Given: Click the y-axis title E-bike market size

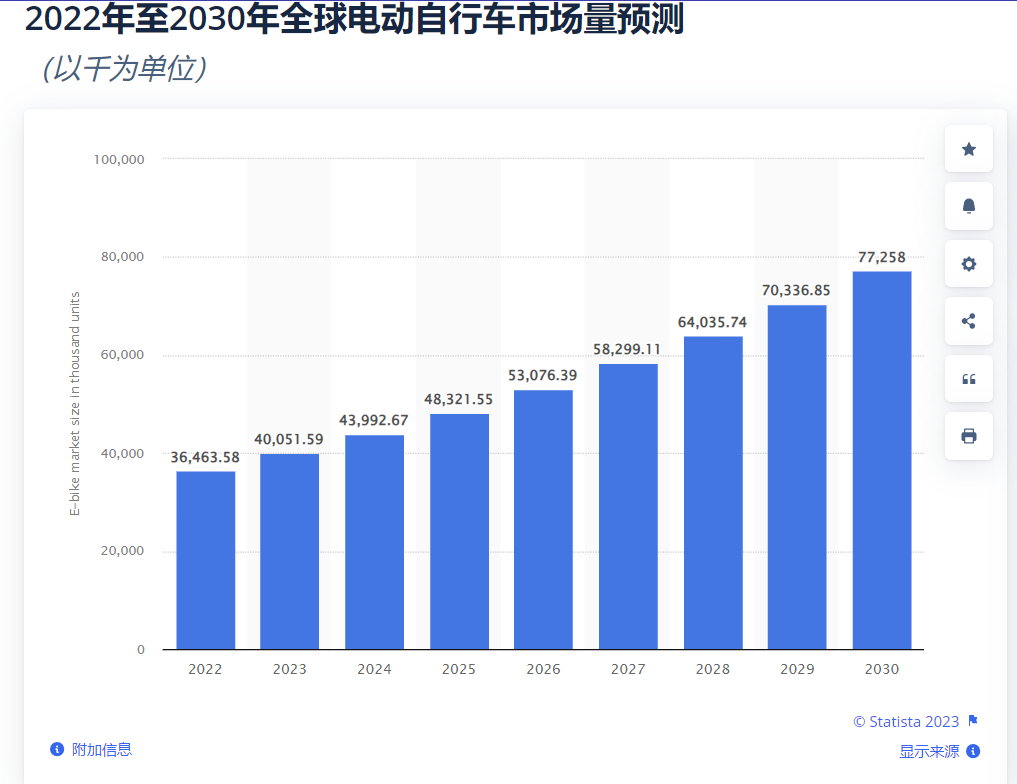Looking at the screenshot, I should (75, 404).
